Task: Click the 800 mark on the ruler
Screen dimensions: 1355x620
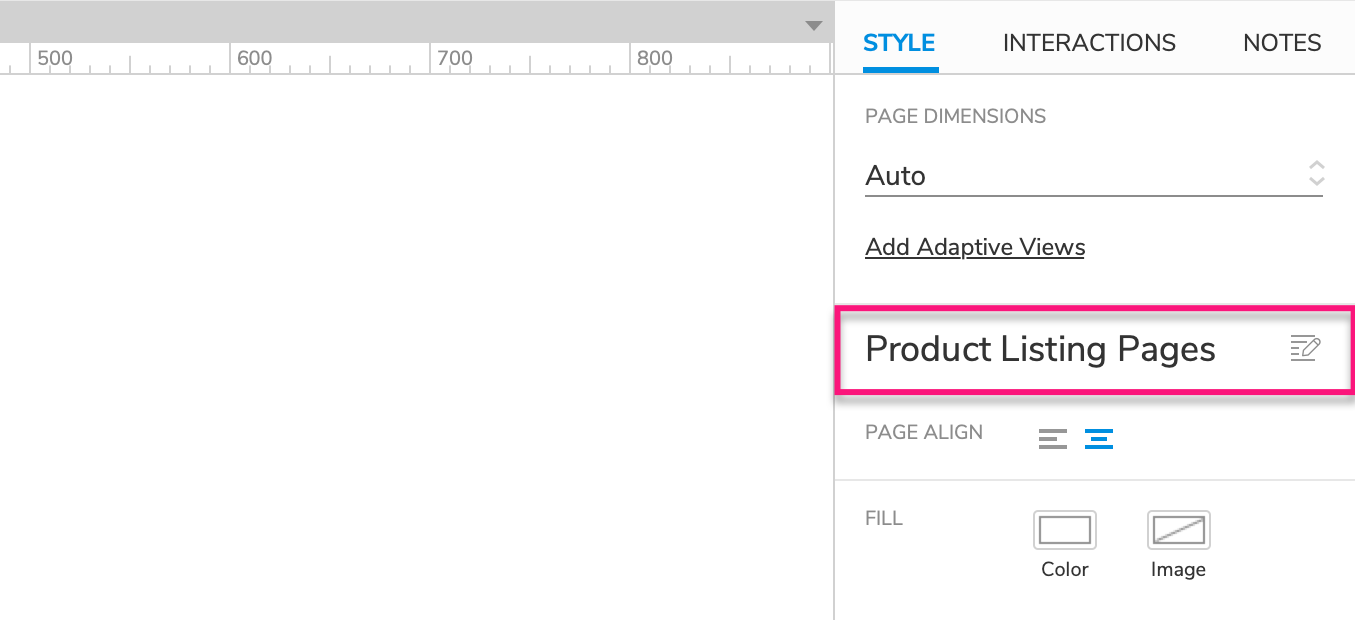Action: point(655,58)
